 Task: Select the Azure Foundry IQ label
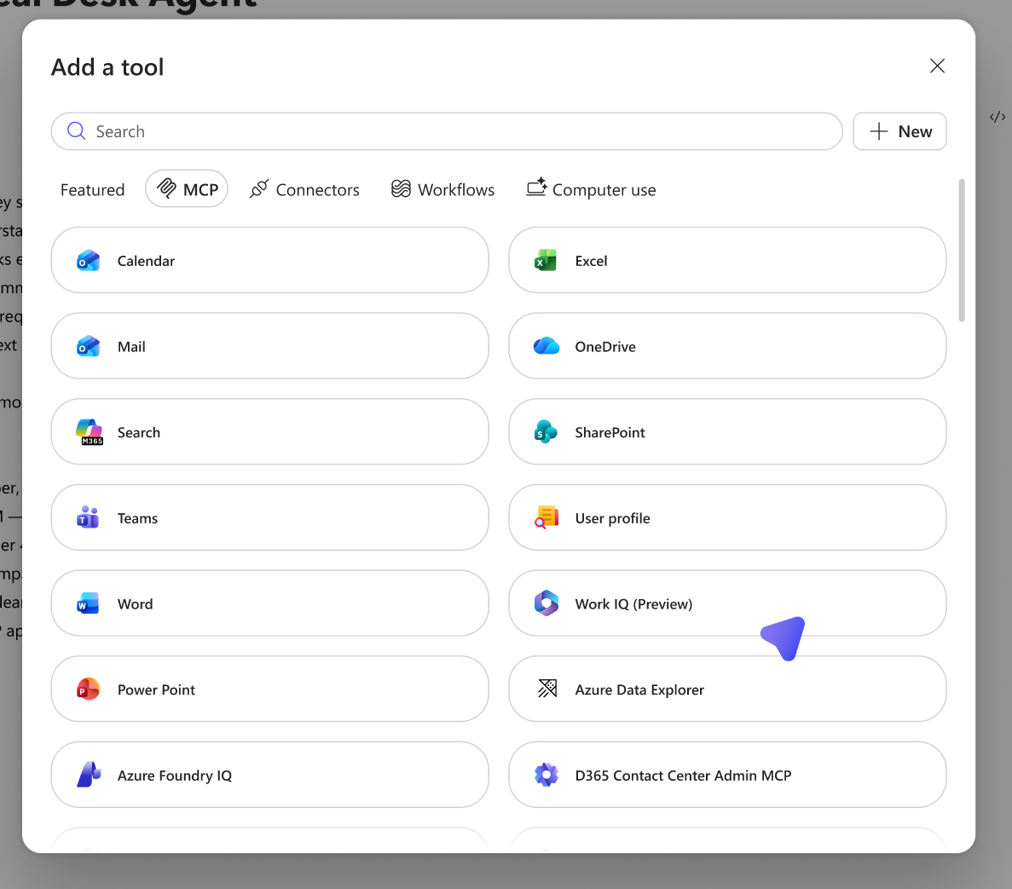[174, 775]
